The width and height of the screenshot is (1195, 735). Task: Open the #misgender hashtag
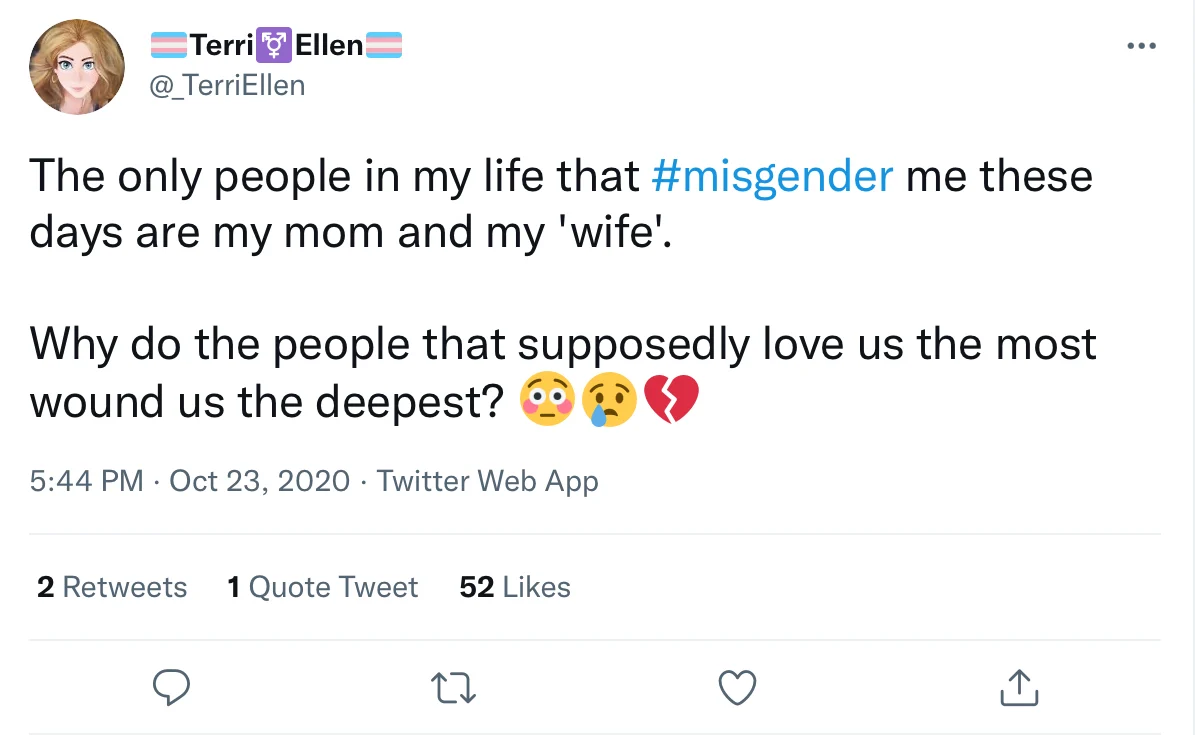771,176
